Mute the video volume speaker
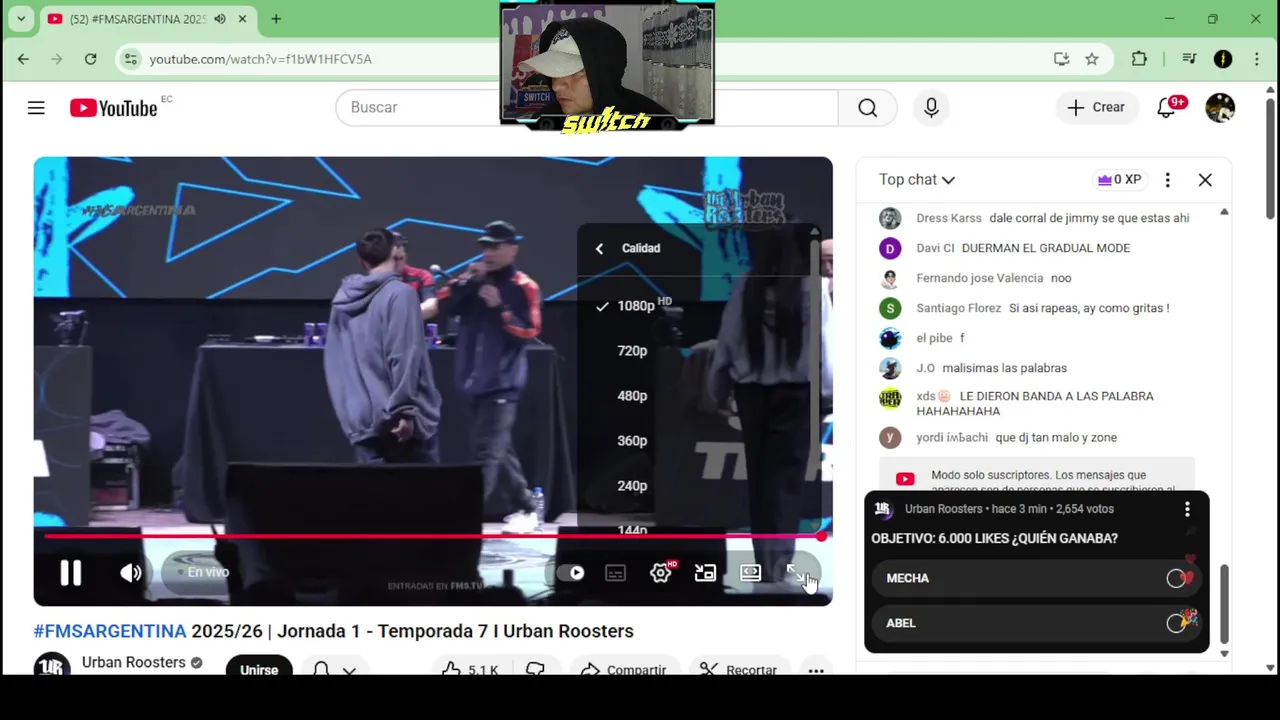1280x720 pixels. point(131,573)
